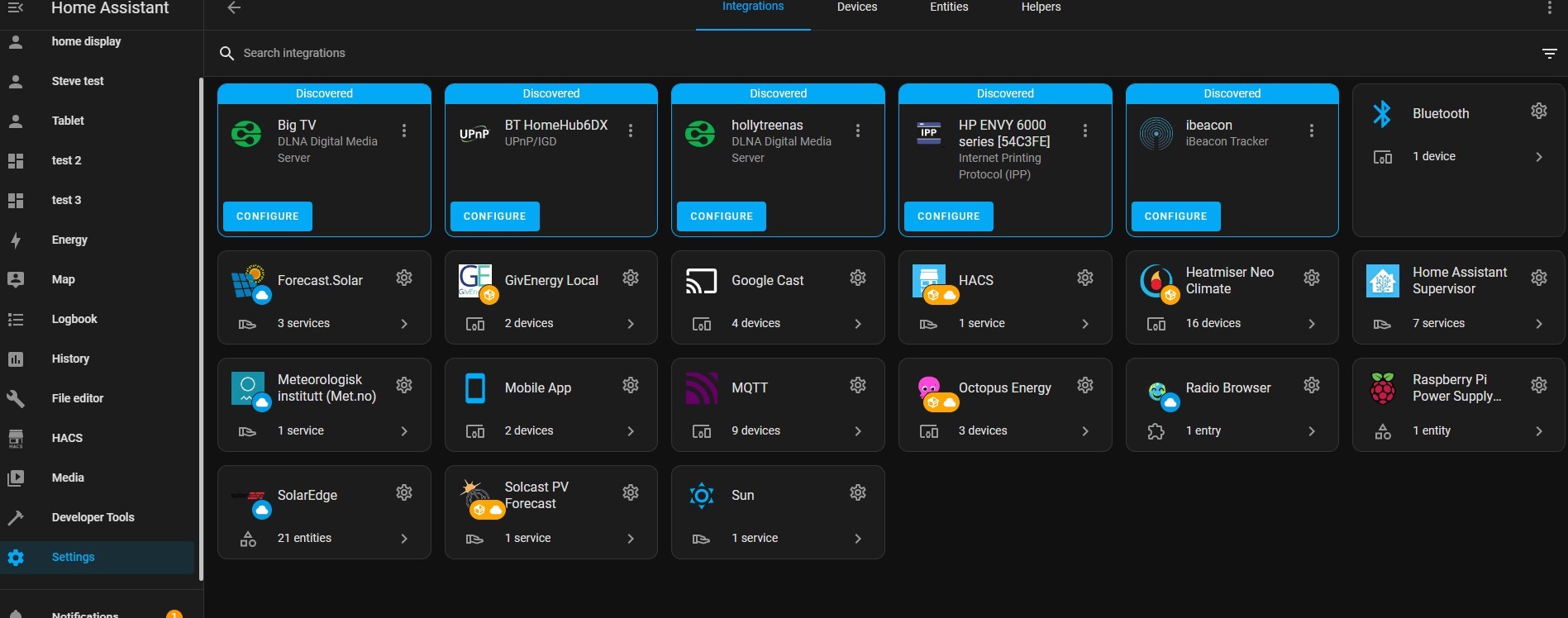Open three-dot menu on ibeacon card
The width and height of the screenshot is (1568, 618).
tap(1312, 131)
